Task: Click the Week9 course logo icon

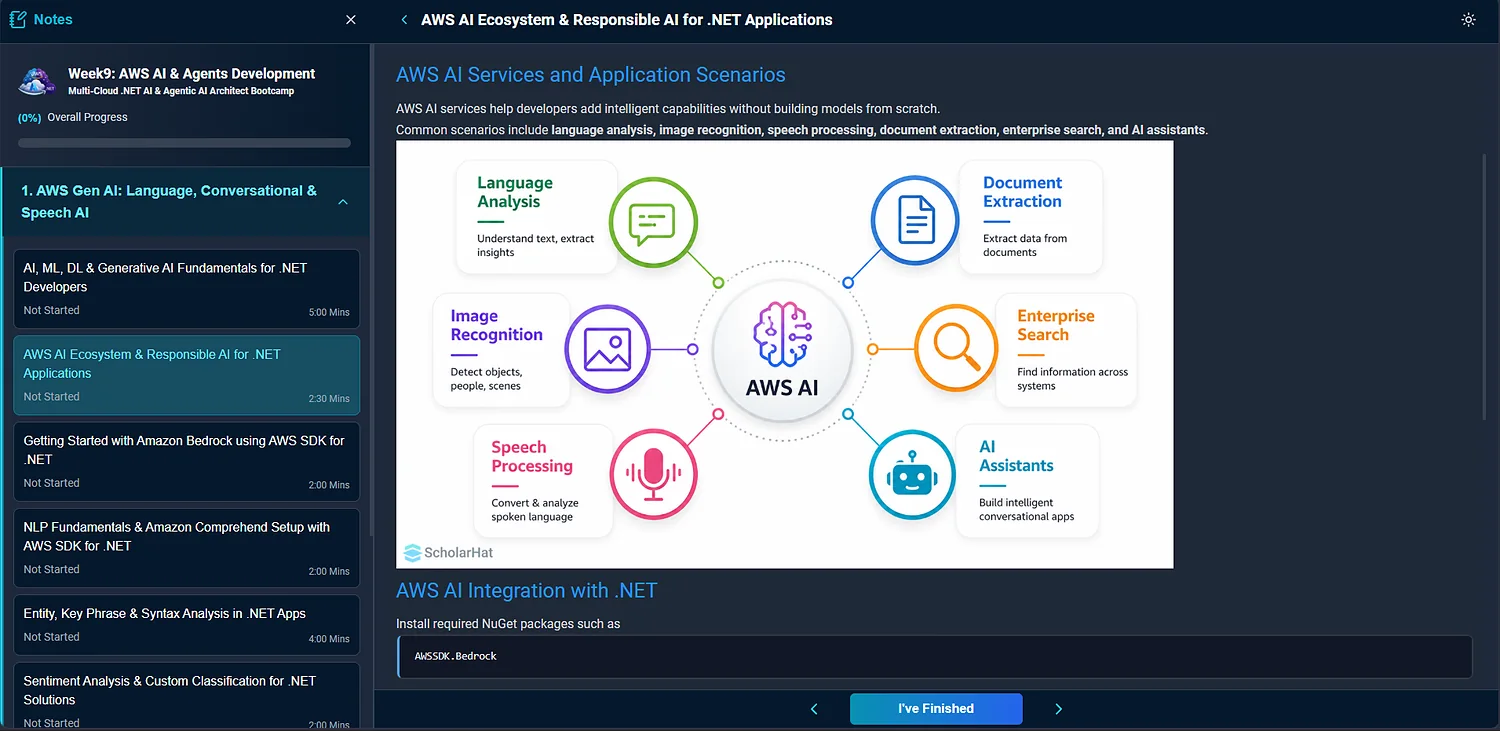Action: pos(38,81)
